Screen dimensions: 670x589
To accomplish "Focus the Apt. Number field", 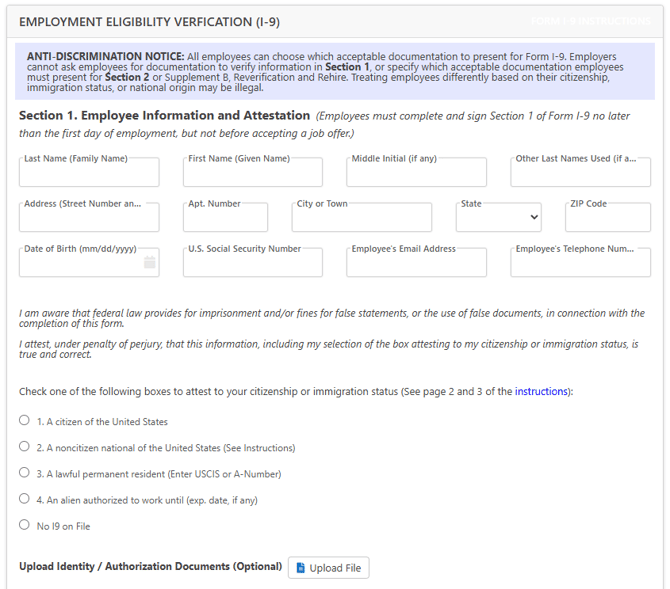I will tap(225, 218).
